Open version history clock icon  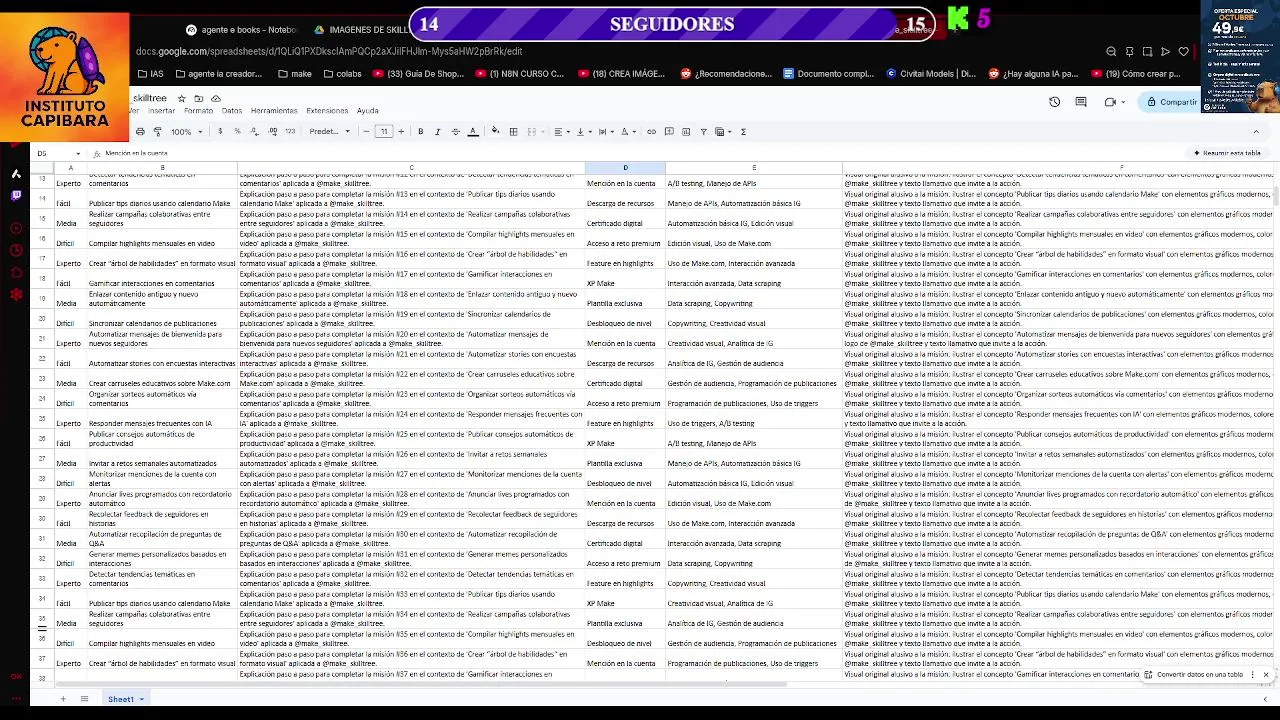(x=1054, y=102)
